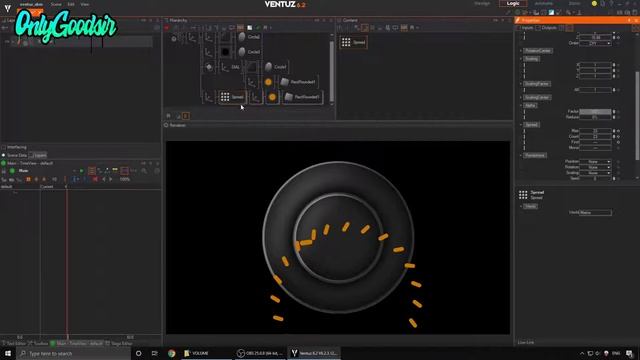Click the red icon in Hierarchy toolbar
Viewport: 640px width, 360px height.
[x=167, y=28]
